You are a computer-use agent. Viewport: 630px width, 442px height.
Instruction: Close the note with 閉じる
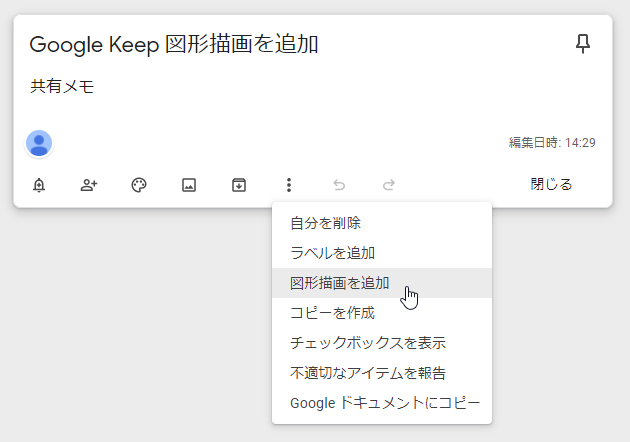pos(551,184)
